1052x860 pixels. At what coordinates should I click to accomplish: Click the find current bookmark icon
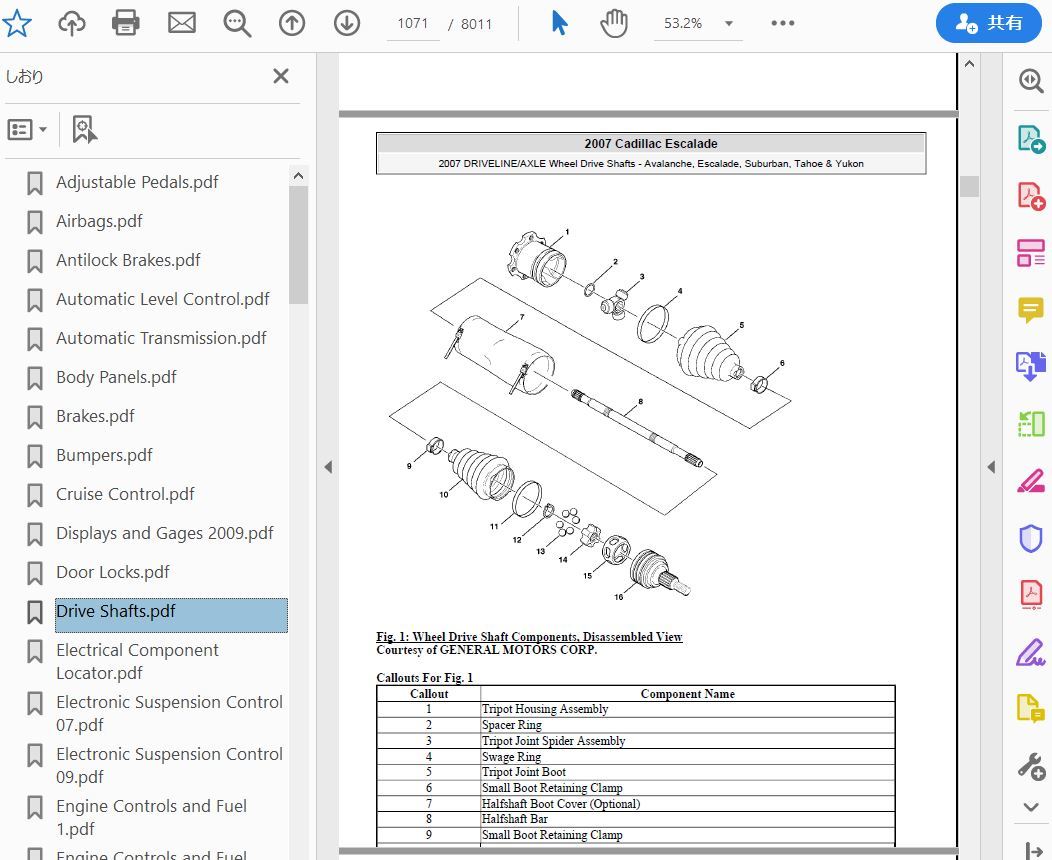[x=85, y=129]
